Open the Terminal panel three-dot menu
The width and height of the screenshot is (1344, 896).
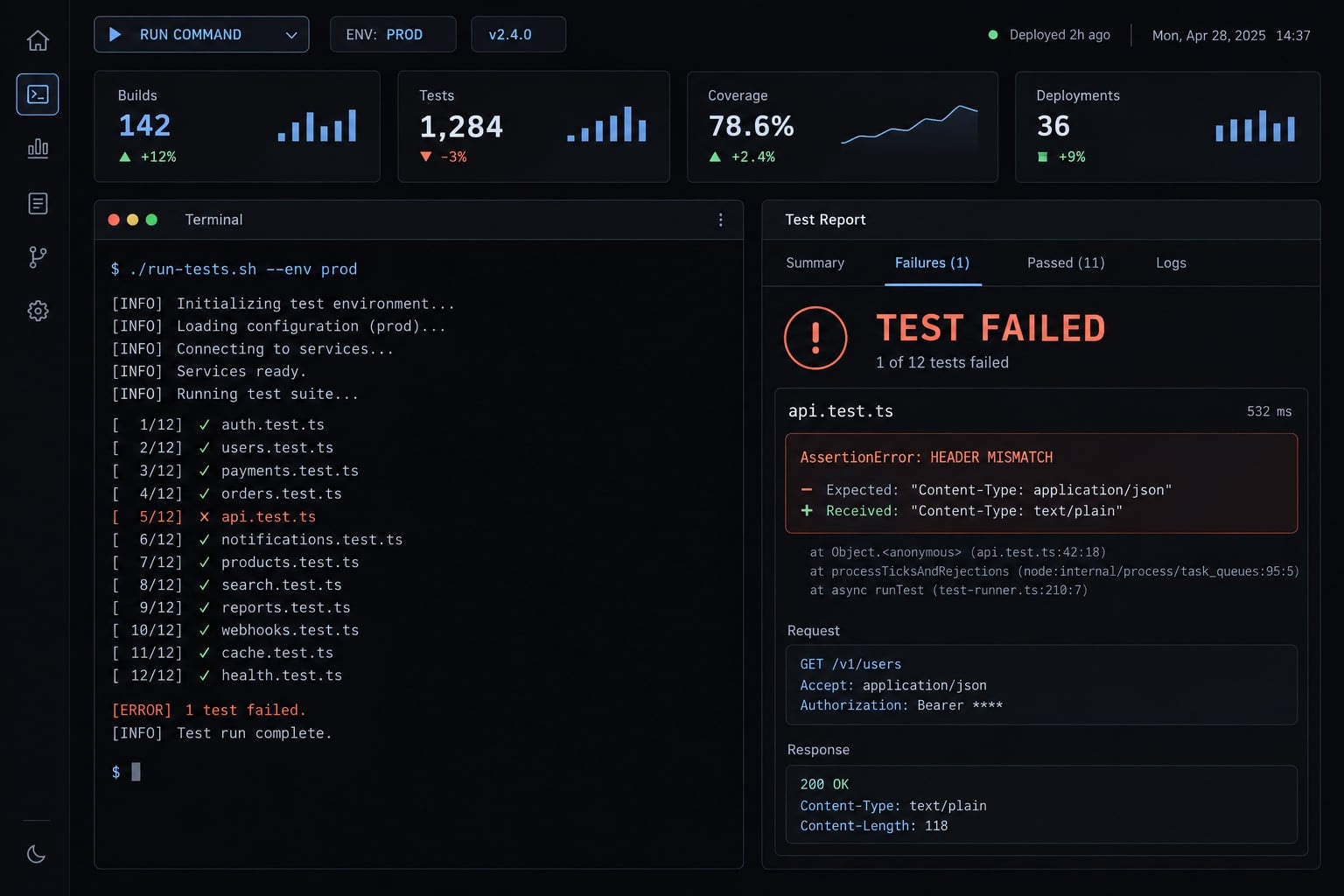coord(720,220)
